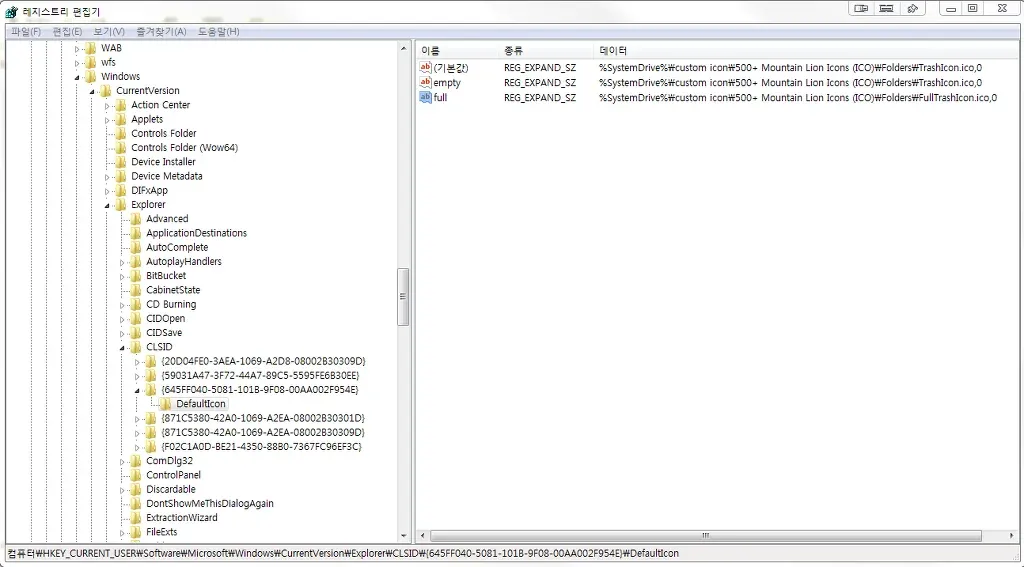Click the ControlPanel folder icon

tap(135, 475)
